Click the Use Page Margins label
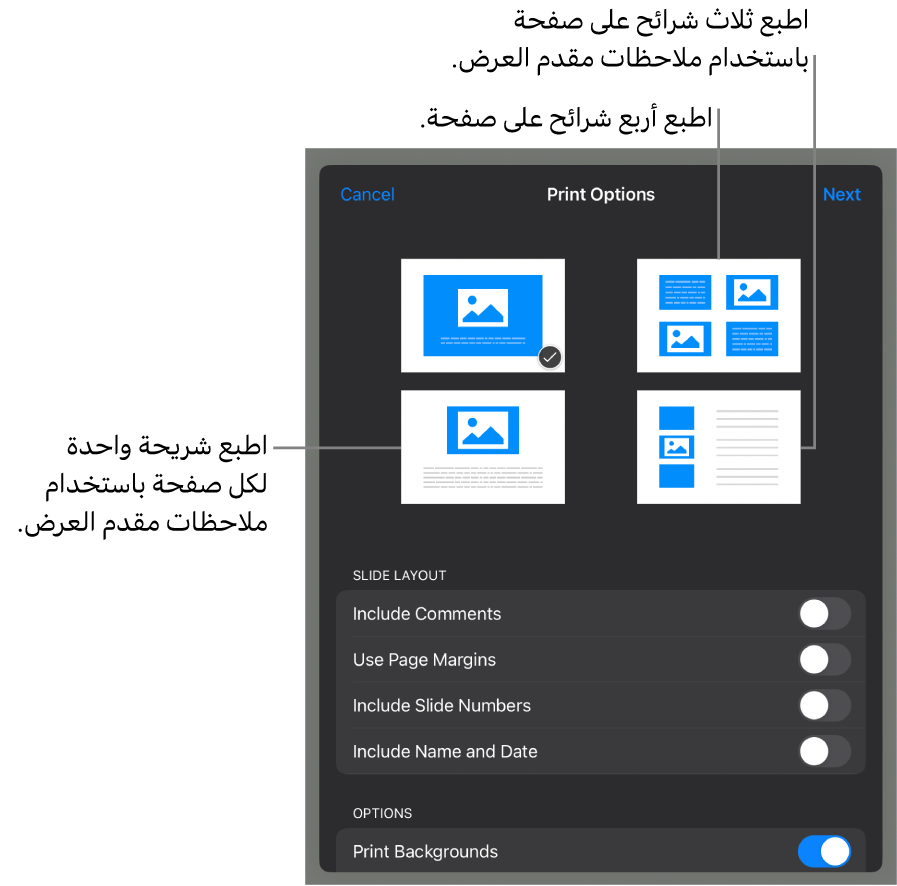The height and width of the screenshot is (886, 897). [424, 660]
